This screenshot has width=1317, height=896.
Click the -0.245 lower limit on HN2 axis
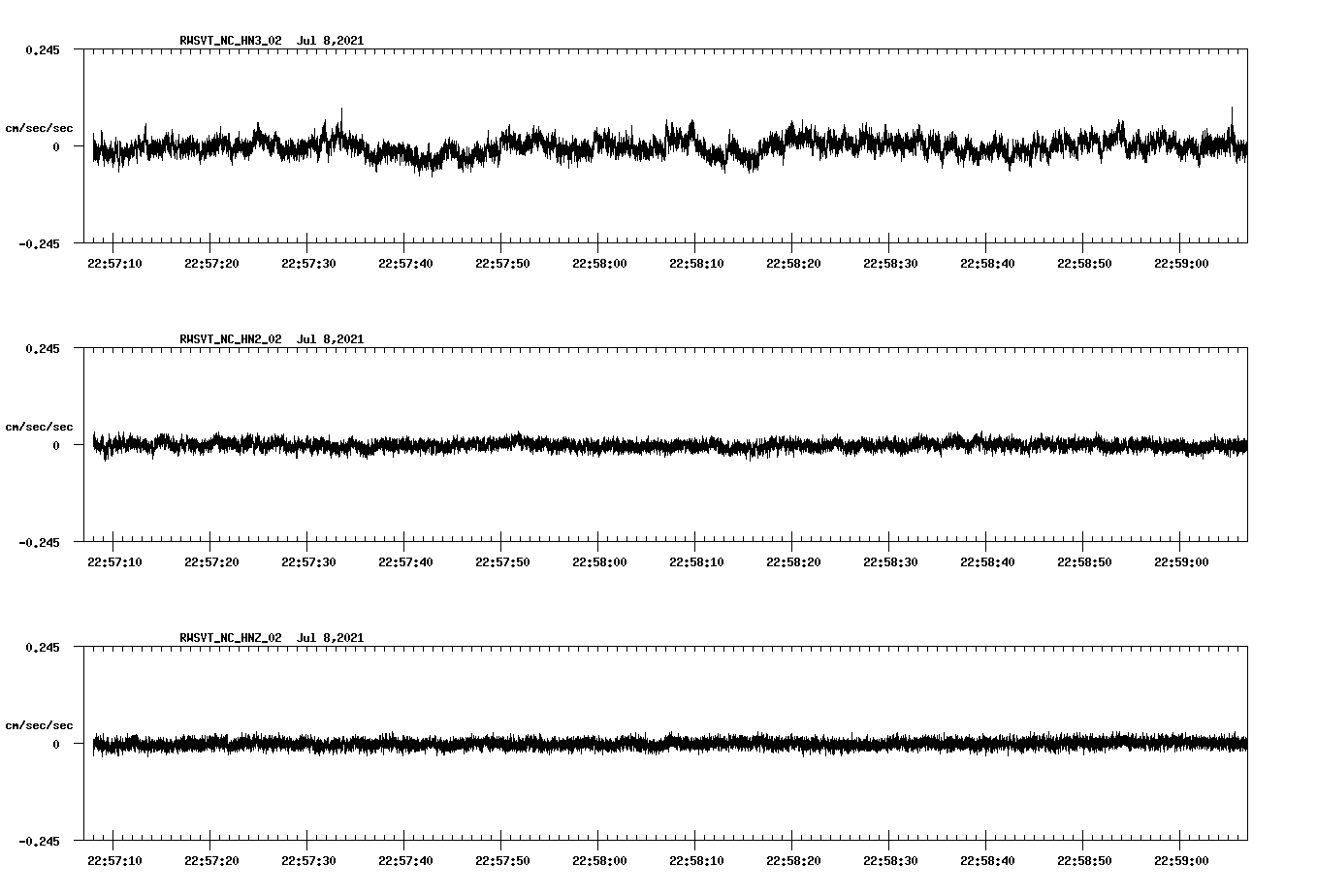coord(39,543)
